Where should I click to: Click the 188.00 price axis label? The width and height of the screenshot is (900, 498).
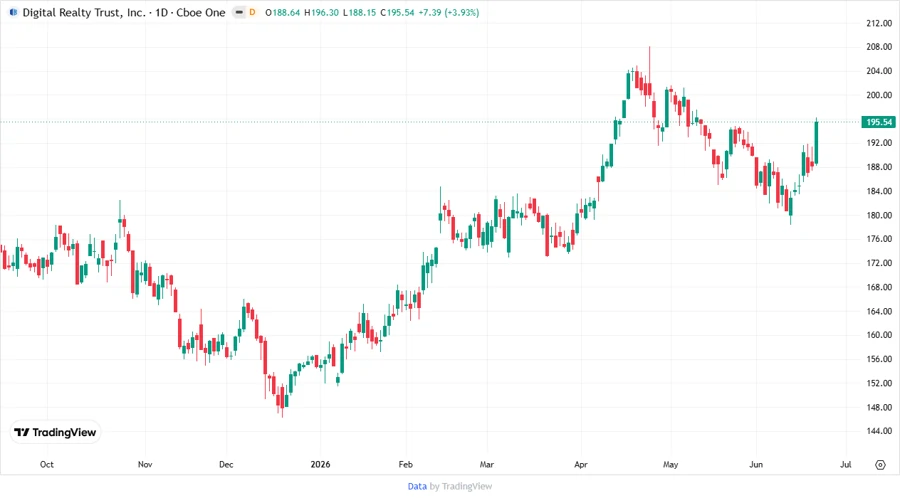[879, 167]
